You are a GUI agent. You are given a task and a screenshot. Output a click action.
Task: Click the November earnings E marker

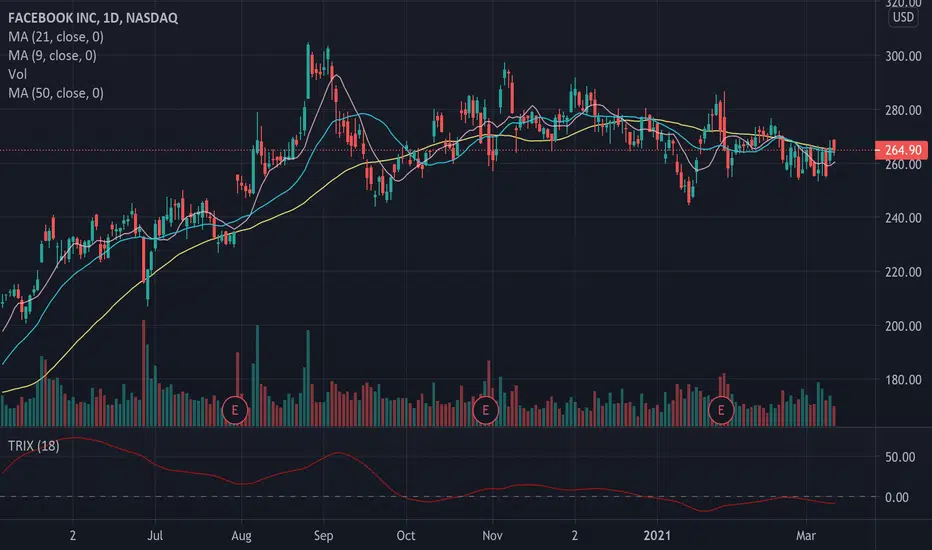[486, 410]
